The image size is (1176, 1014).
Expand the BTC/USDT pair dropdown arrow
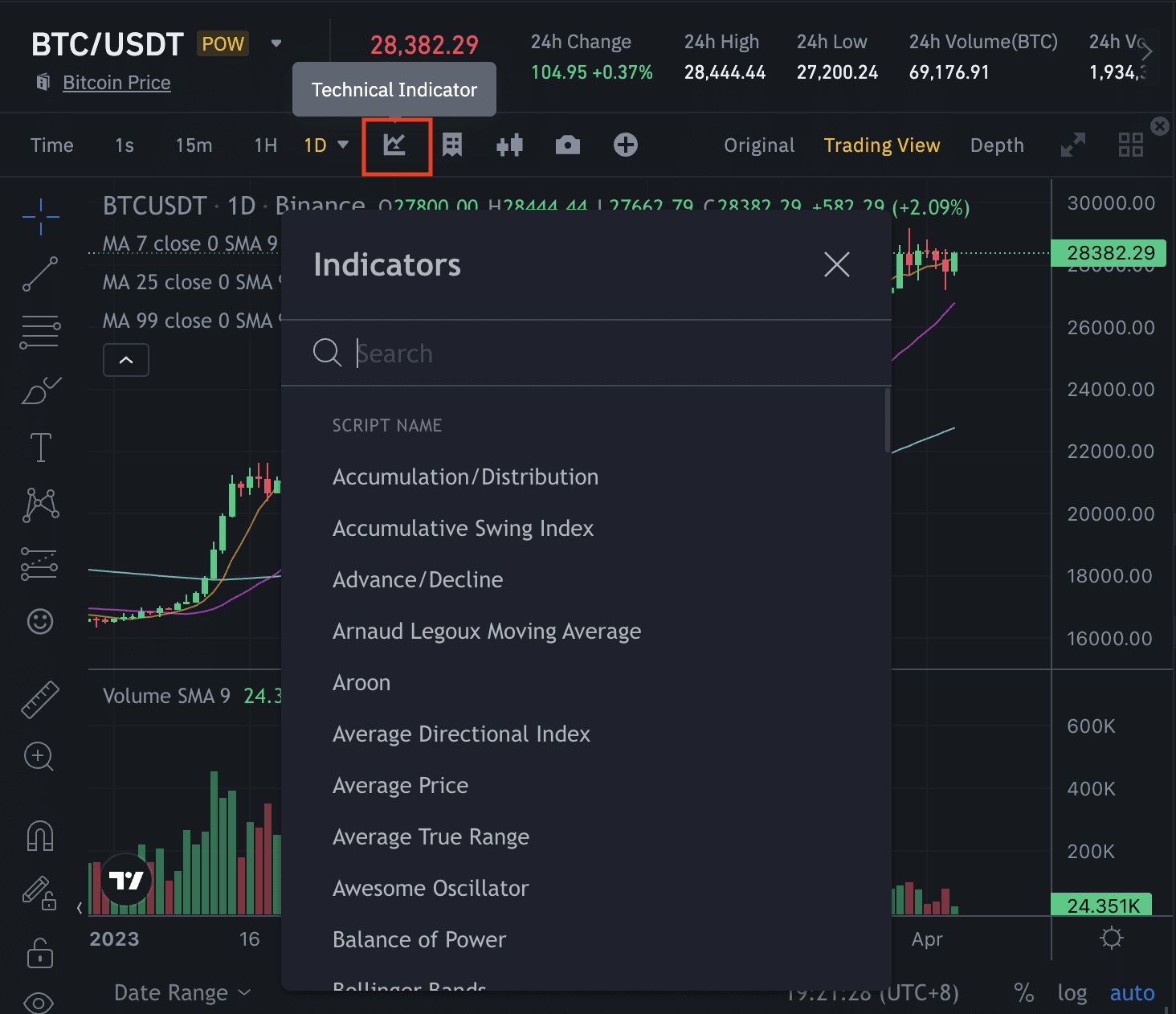(276, 43)
